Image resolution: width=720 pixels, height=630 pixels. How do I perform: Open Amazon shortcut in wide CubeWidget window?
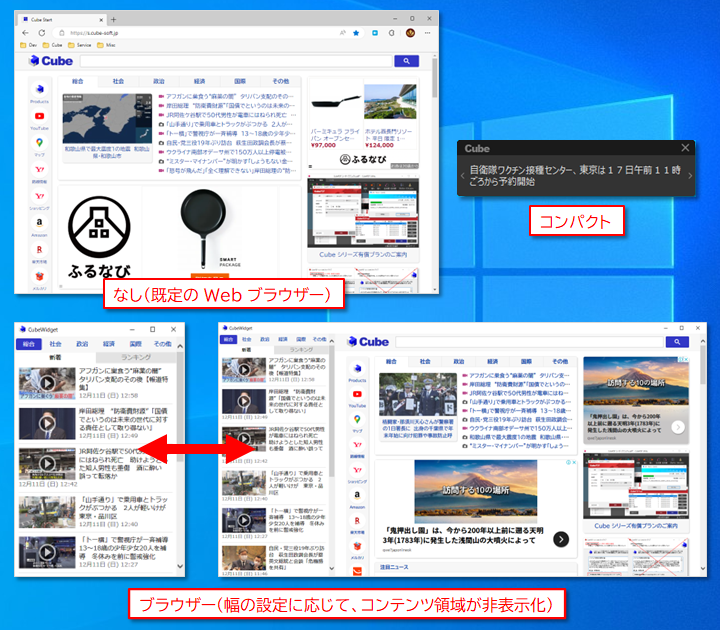tap(357, 498)
